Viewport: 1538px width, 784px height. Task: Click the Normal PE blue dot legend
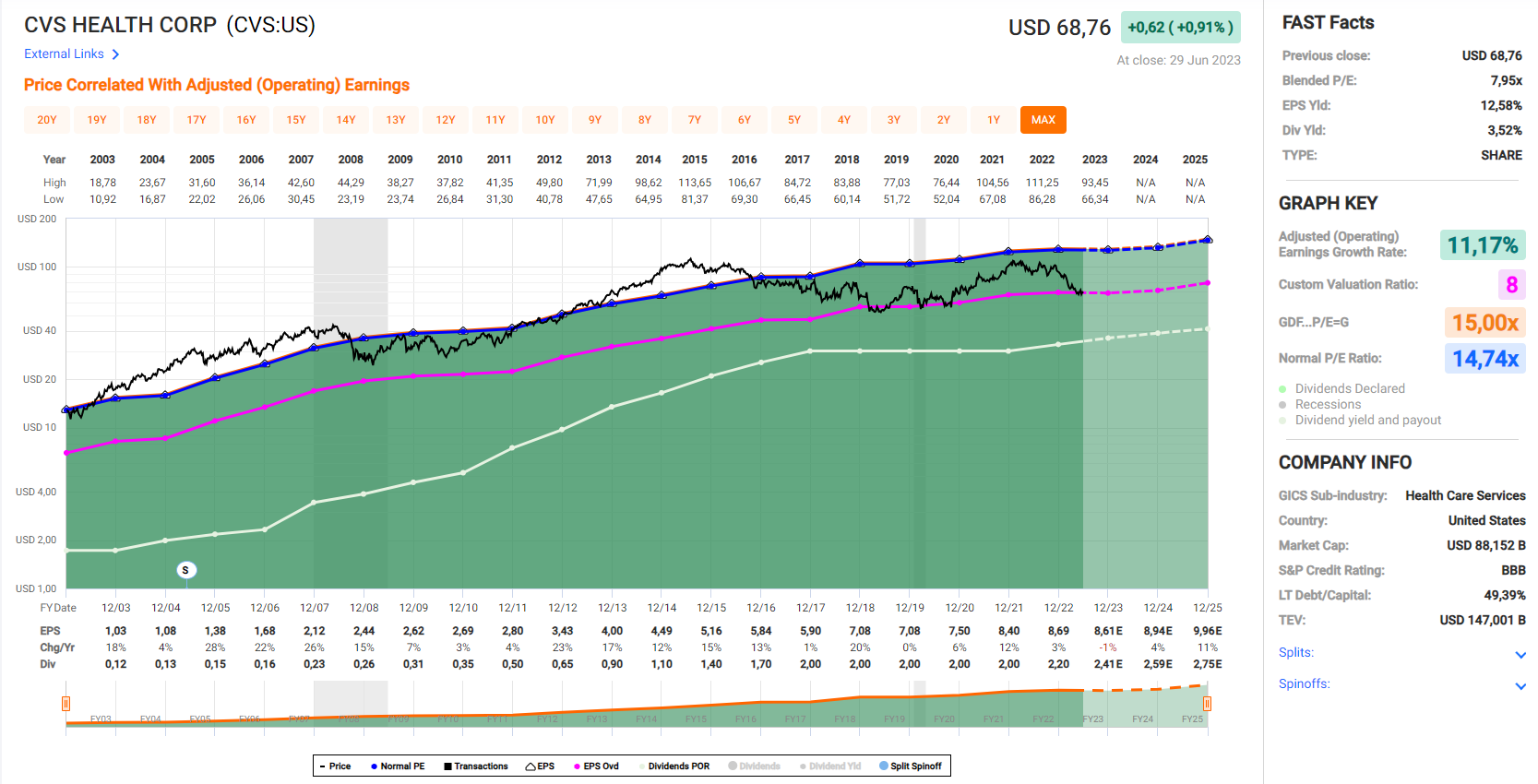[375, 766]
